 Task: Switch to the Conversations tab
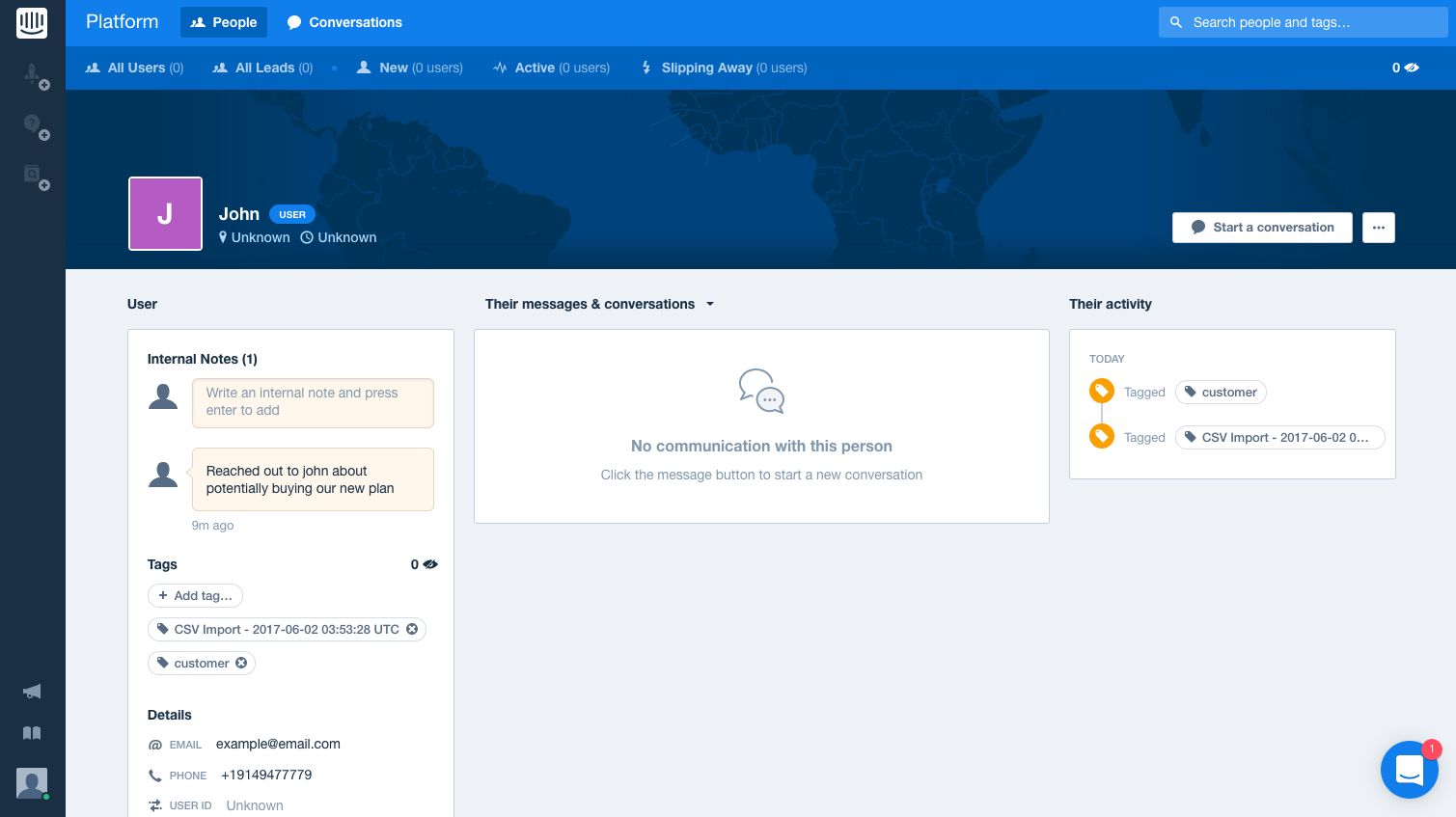pyautogui.click(x=344, y=22)
